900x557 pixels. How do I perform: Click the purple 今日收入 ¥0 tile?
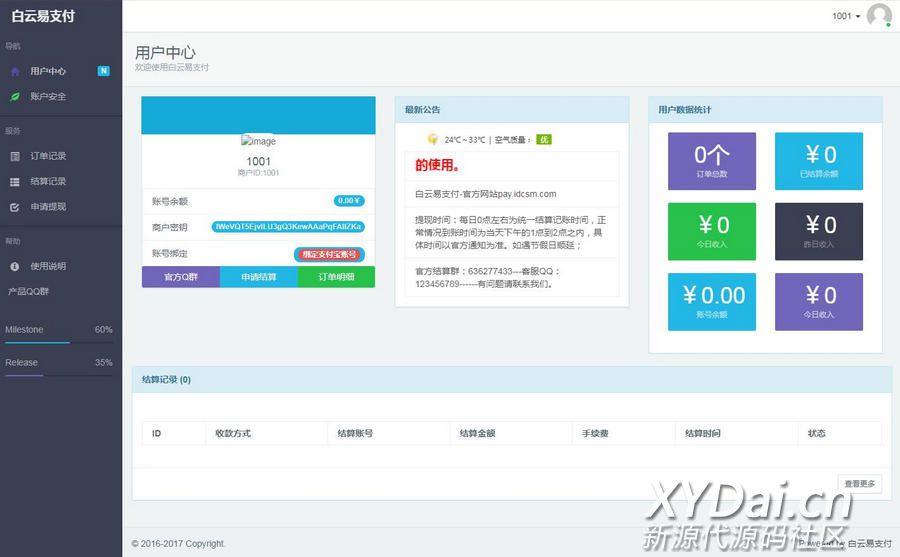[x=819, y=301]
